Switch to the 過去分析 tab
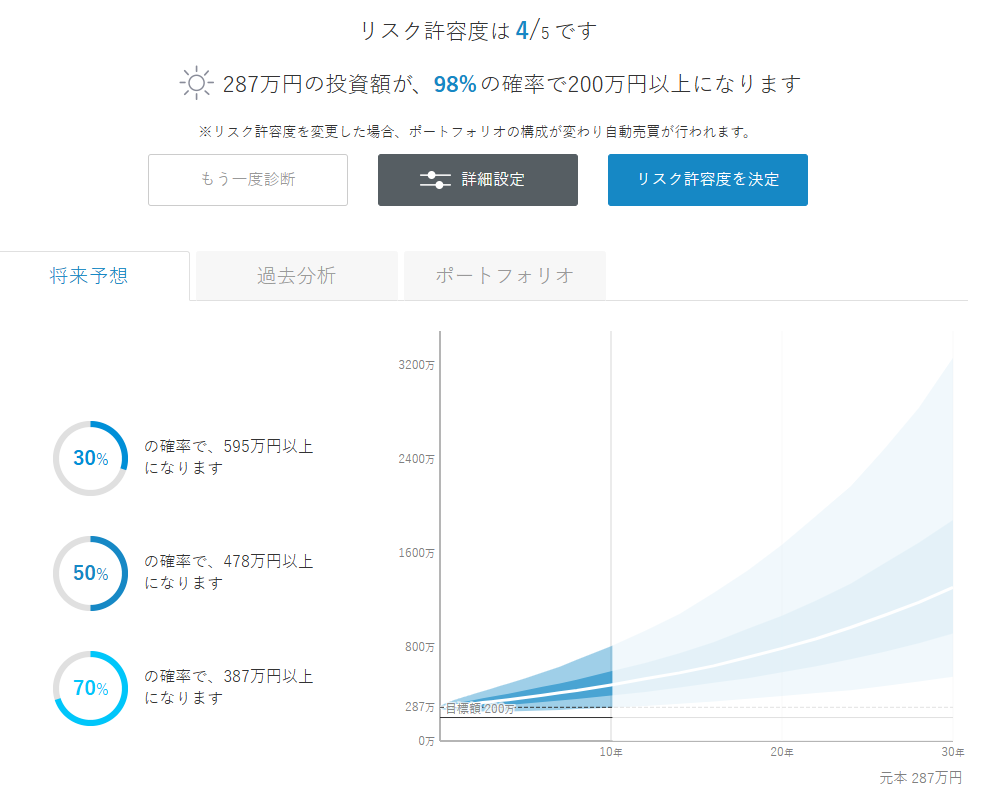Screen dimensions: 985x810 coord(297,276)
